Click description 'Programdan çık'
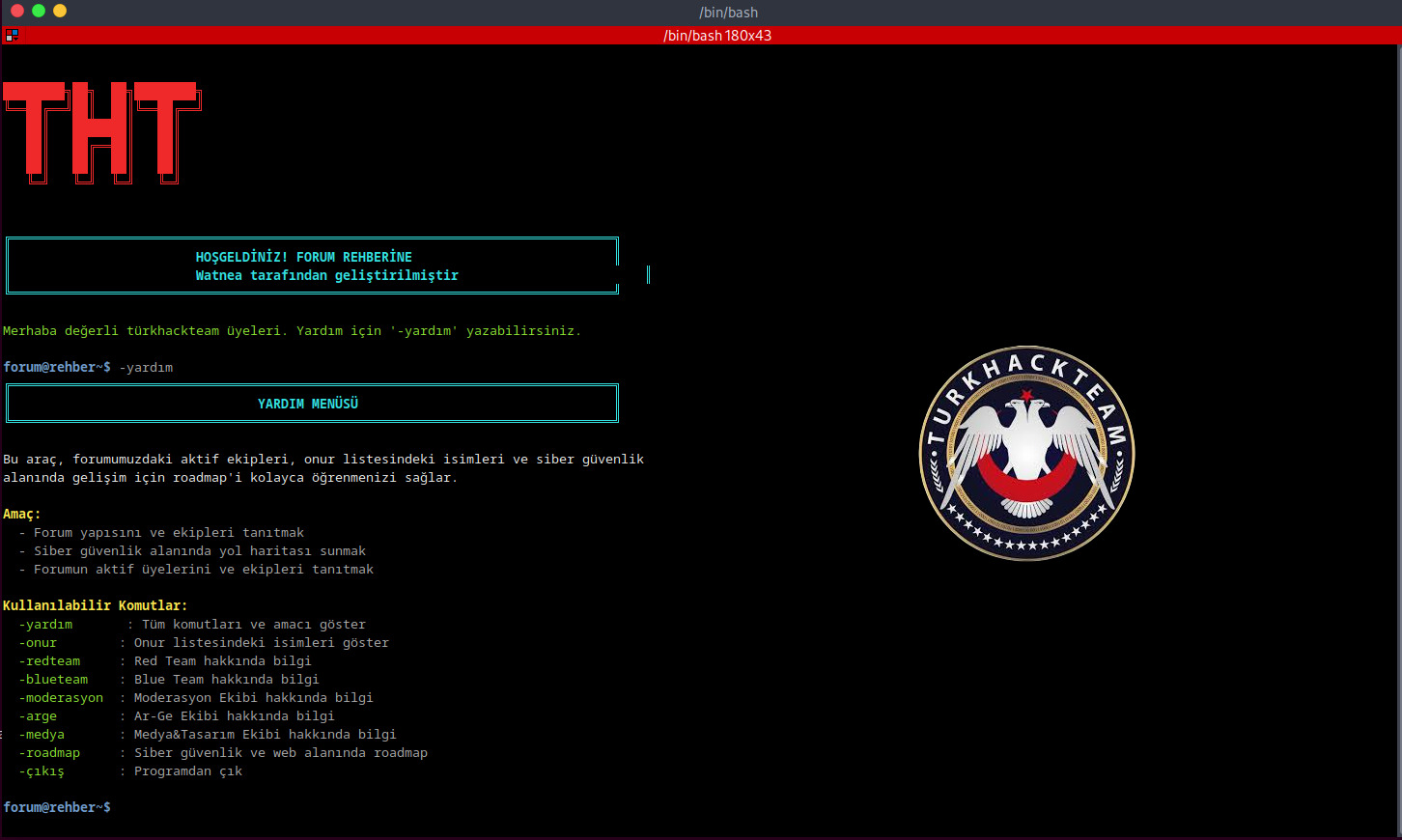This screenshot has height=840, width=1402. coord(188,770)
